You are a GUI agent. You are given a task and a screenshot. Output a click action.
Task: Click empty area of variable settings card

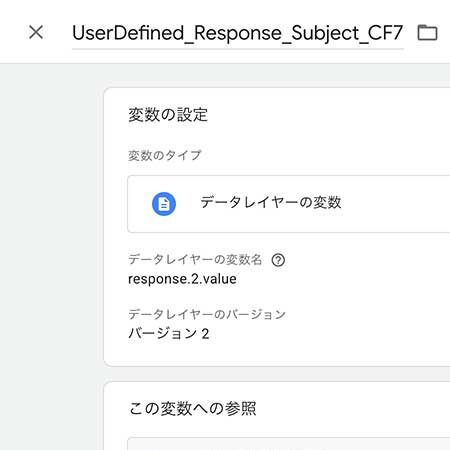click(x=350, y=300)
